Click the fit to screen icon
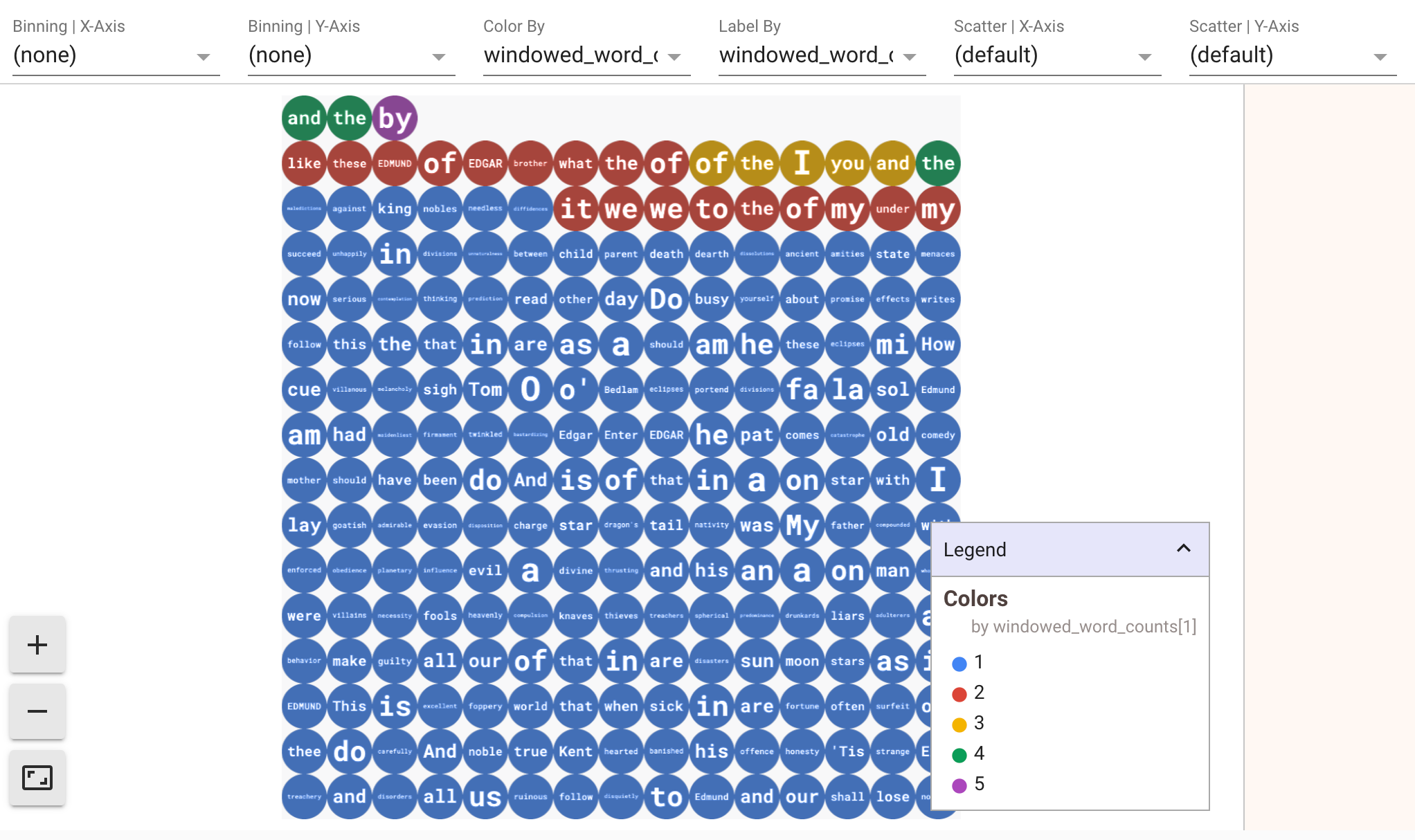The width and height of the screenshot is (1415, 840). pos(37,779)
